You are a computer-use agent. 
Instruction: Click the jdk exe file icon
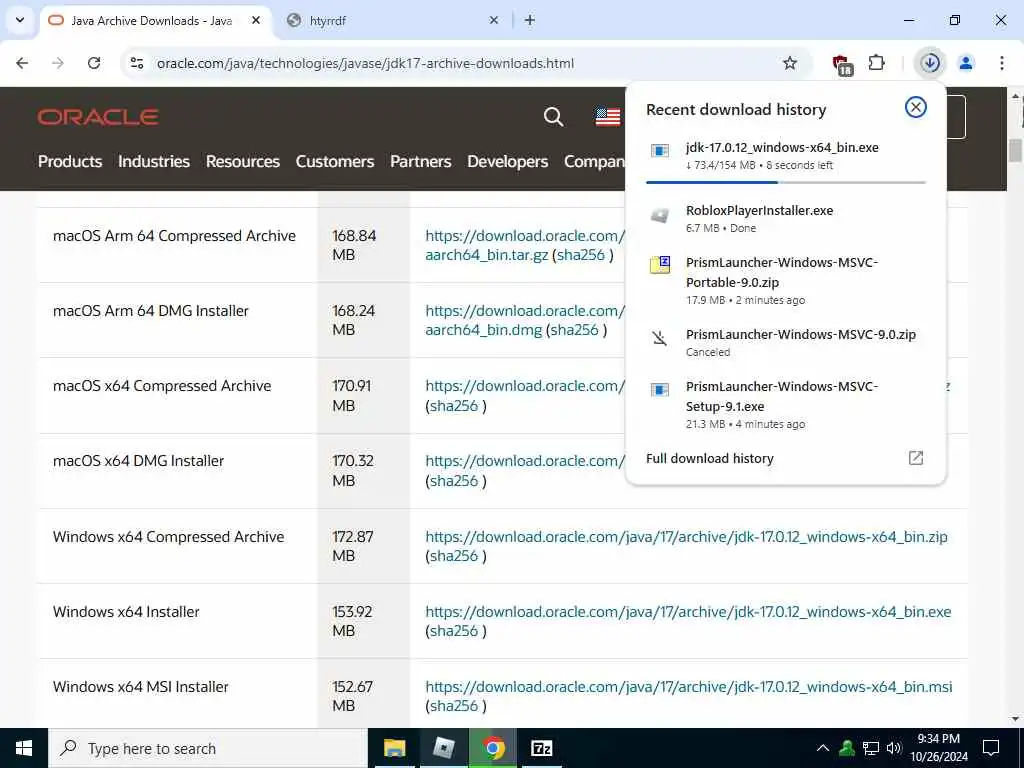[x=660, y=151]
